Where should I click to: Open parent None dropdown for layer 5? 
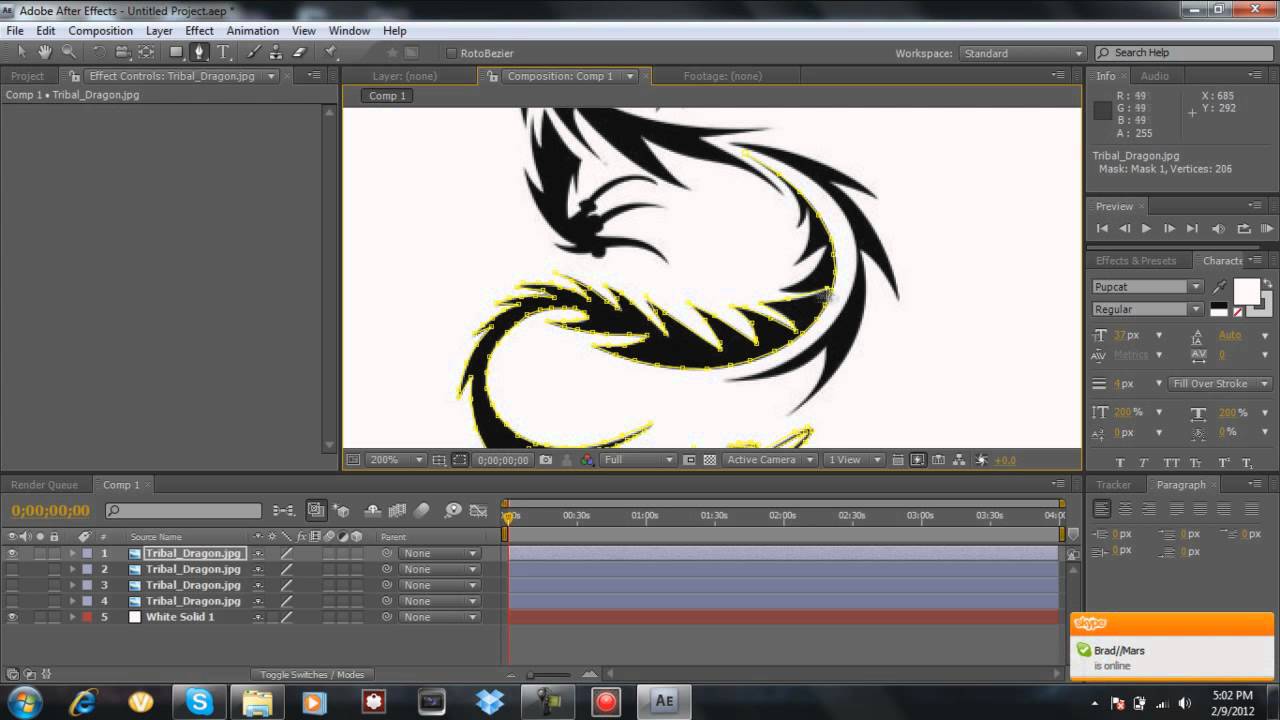pyautogui.click(x=439, y=617)
